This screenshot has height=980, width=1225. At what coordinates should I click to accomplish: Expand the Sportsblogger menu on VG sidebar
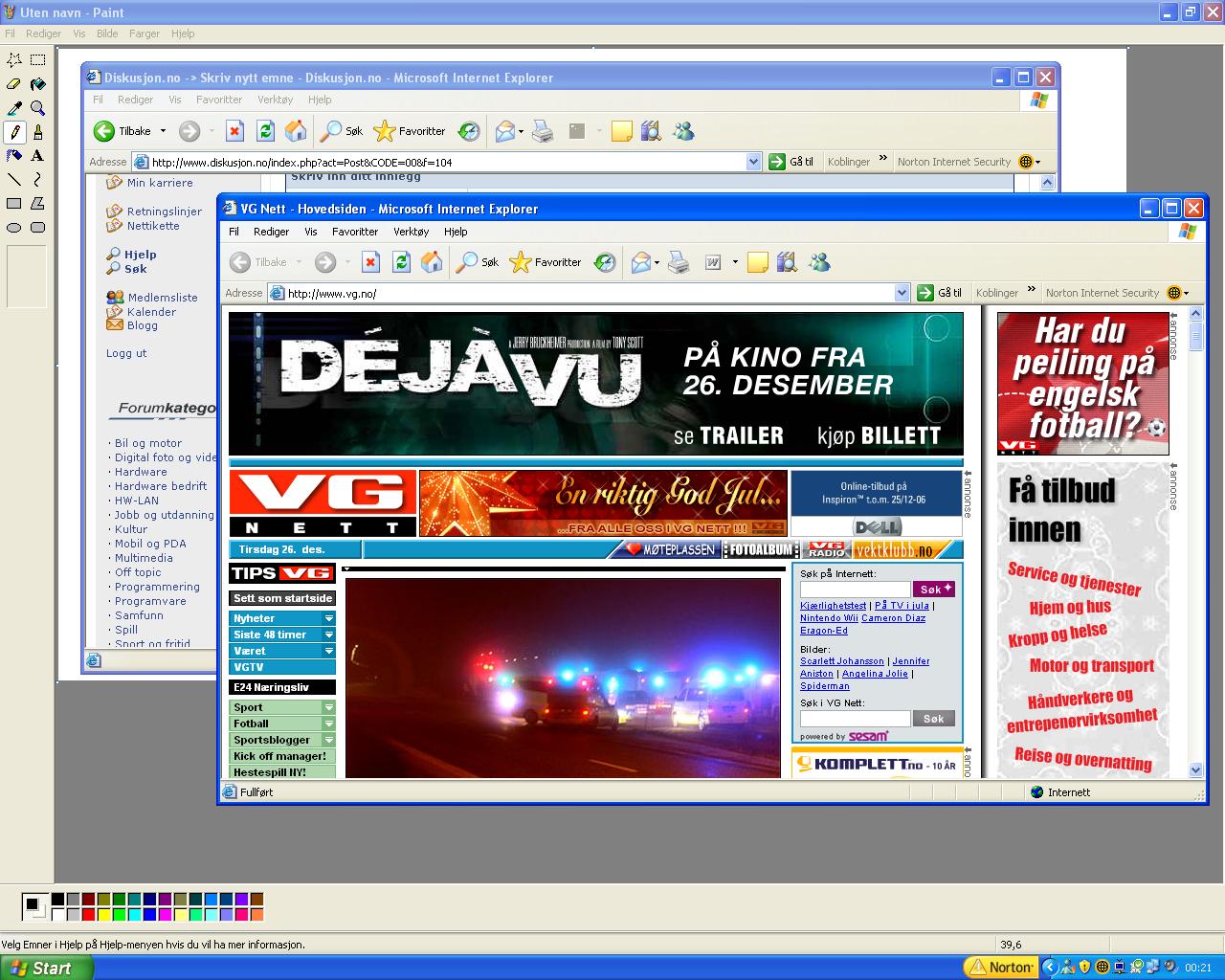pos(329,740)
